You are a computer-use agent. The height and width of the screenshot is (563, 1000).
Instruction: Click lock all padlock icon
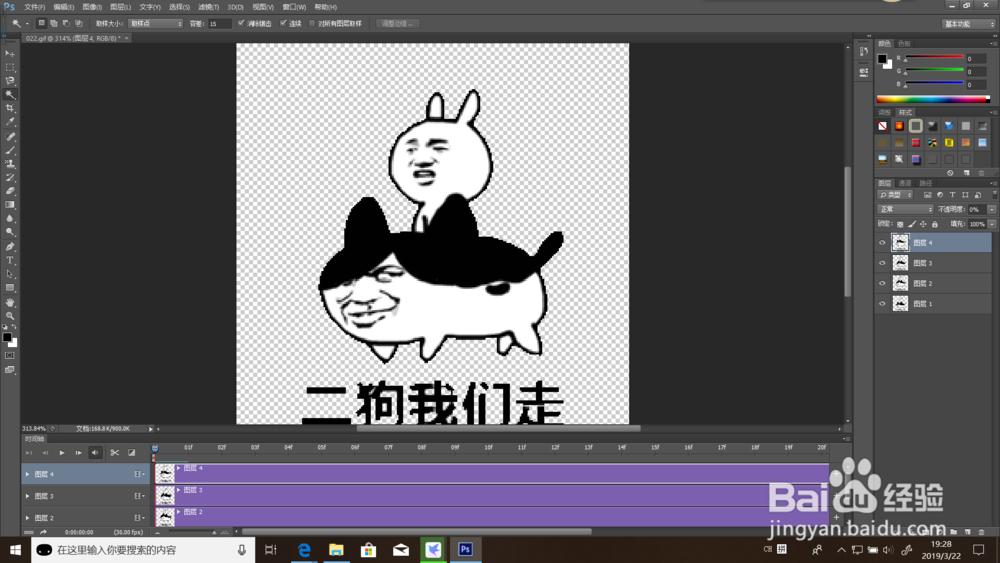click(x=935, y=224)
